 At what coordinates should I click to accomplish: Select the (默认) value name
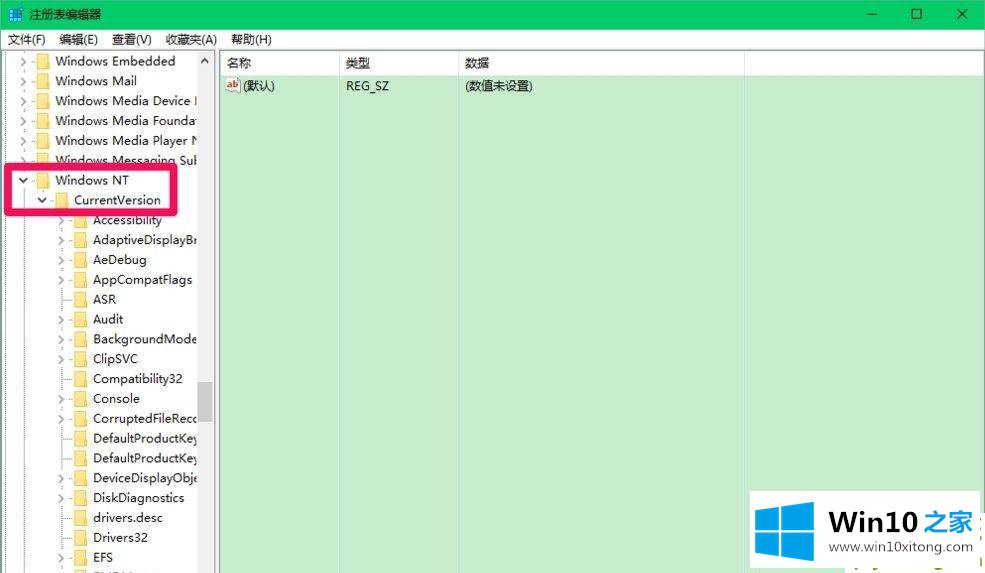pyautogui.click(x=259, y=86)
